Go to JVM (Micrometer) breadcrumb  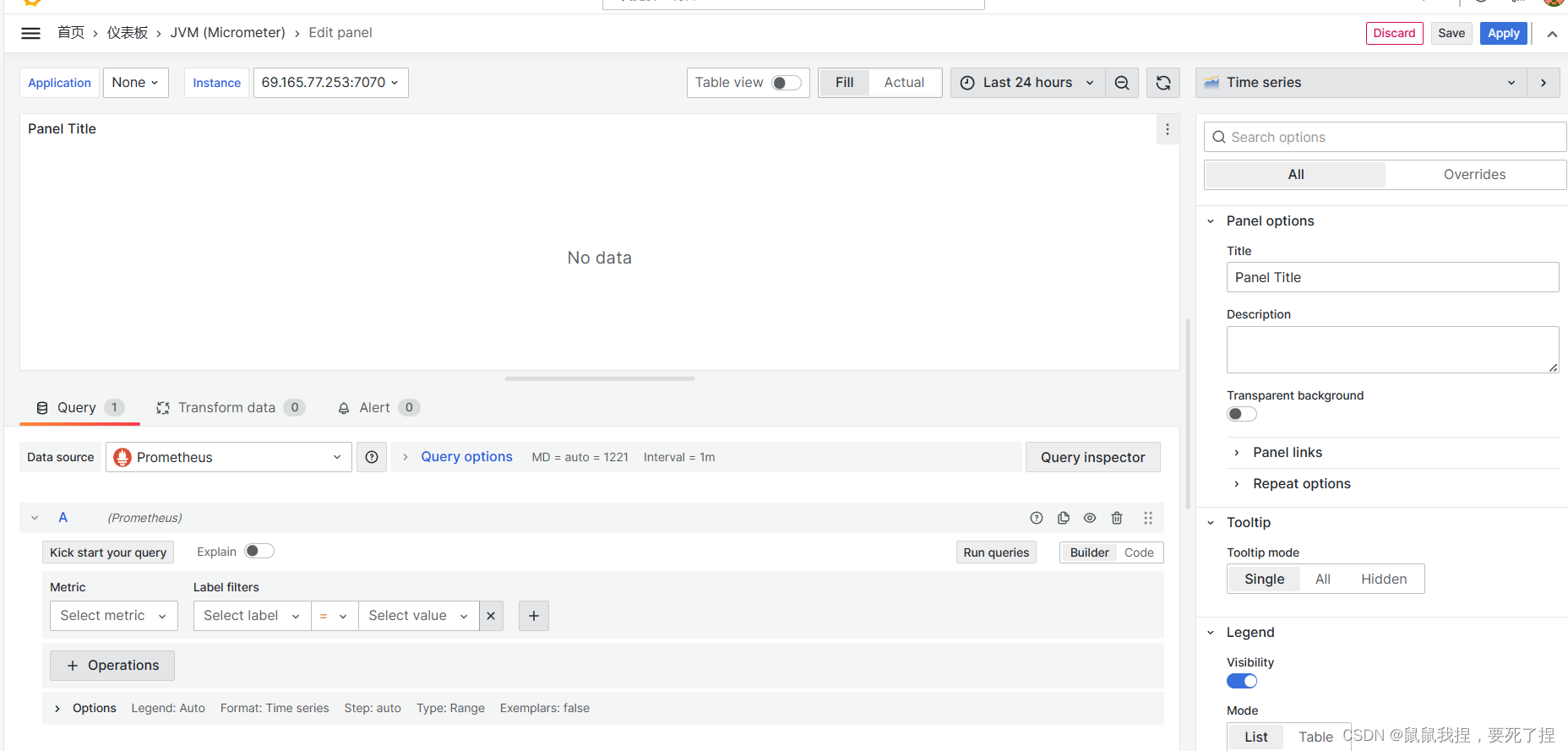point(227,33)
